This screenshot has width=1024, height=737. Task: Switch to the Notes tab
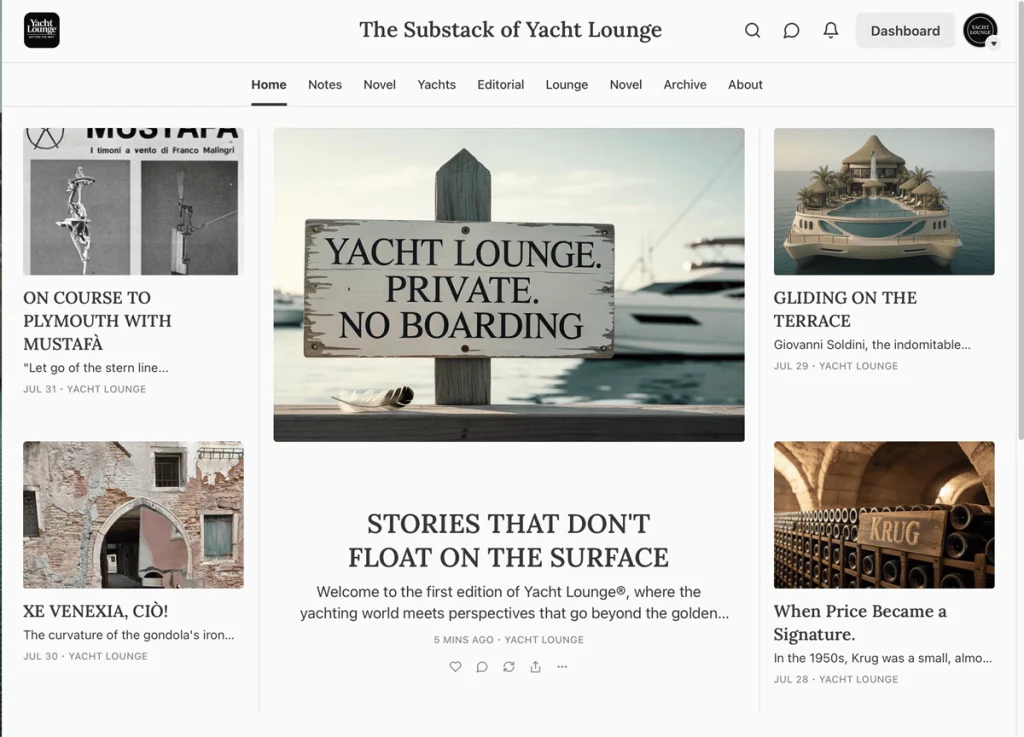[x=325, y=85]
